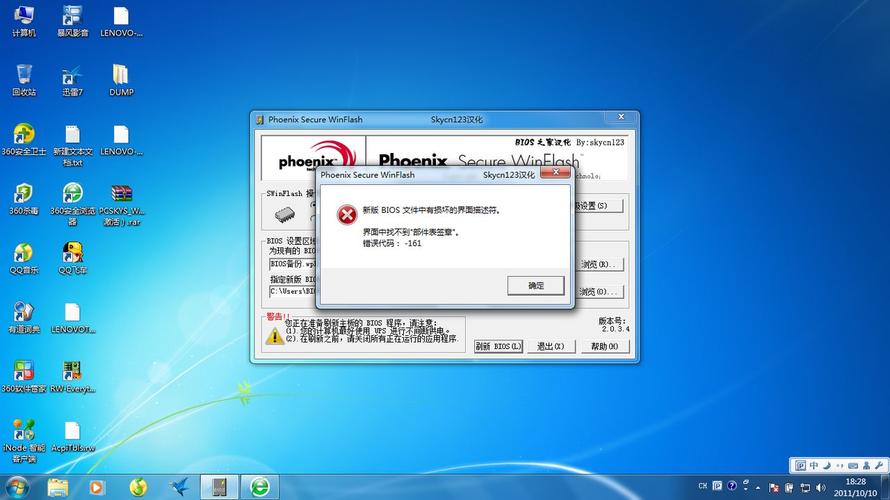
Task: Launch 360安全卫士 from desktop
Action: pos(24,140)
